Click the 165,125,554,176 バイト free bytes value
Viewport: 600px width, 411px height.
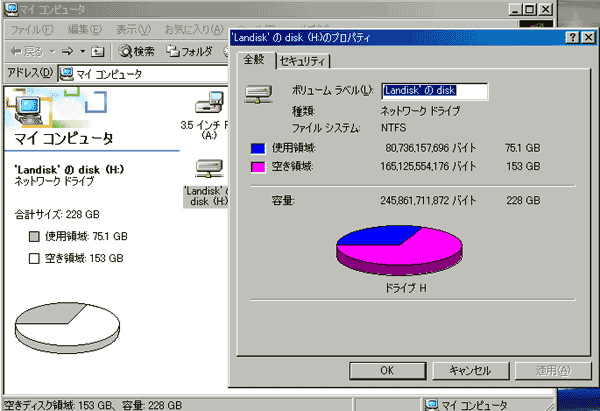428,166
